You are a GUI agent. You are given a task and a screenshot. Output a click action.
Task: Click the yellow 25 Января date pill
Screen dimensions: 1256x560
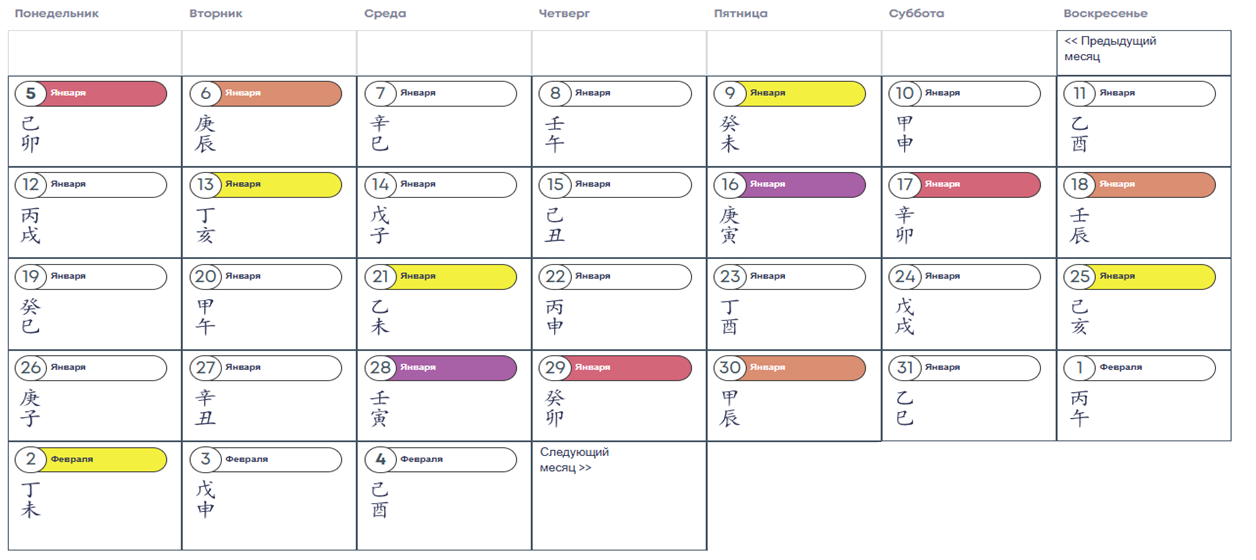tap(1140, 277)
